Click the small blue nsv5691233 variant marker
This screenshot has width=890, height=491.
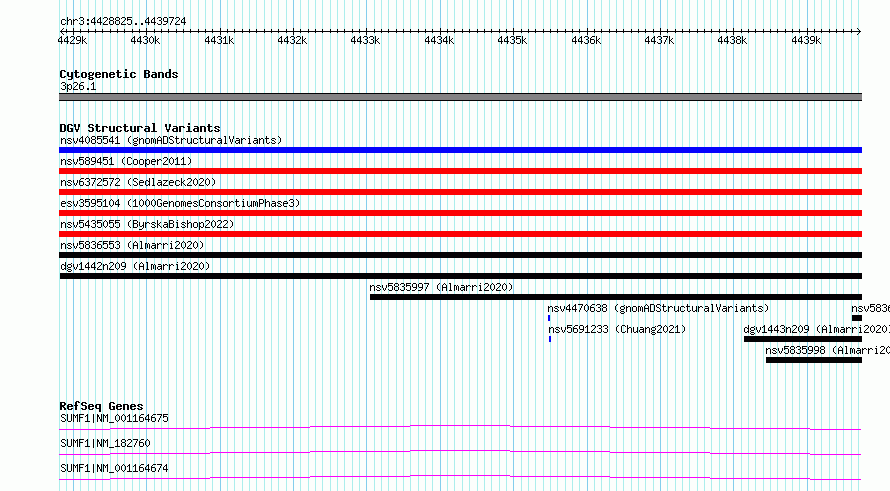pyautogui.click(x=549, y=339)
